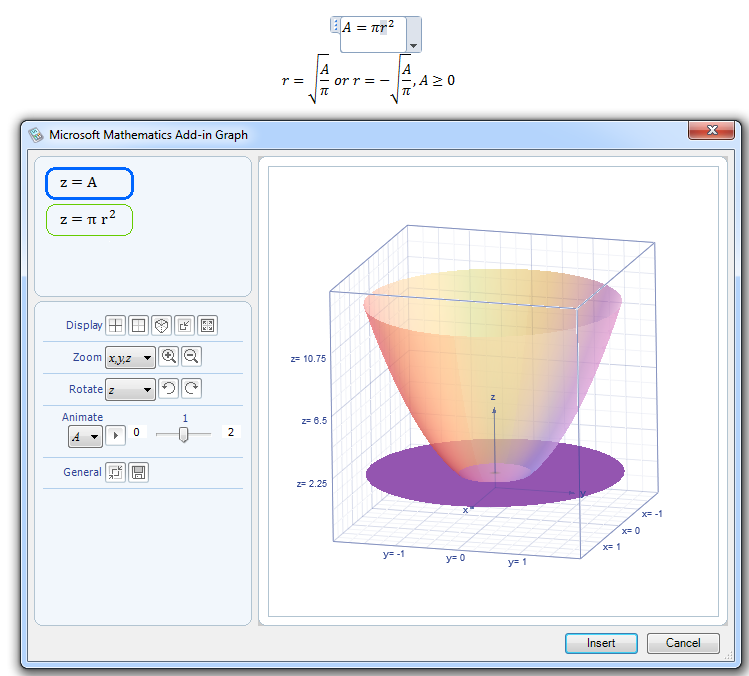Click the Insert button
Viewport: 749px width, 676px height.
point(601,643)
